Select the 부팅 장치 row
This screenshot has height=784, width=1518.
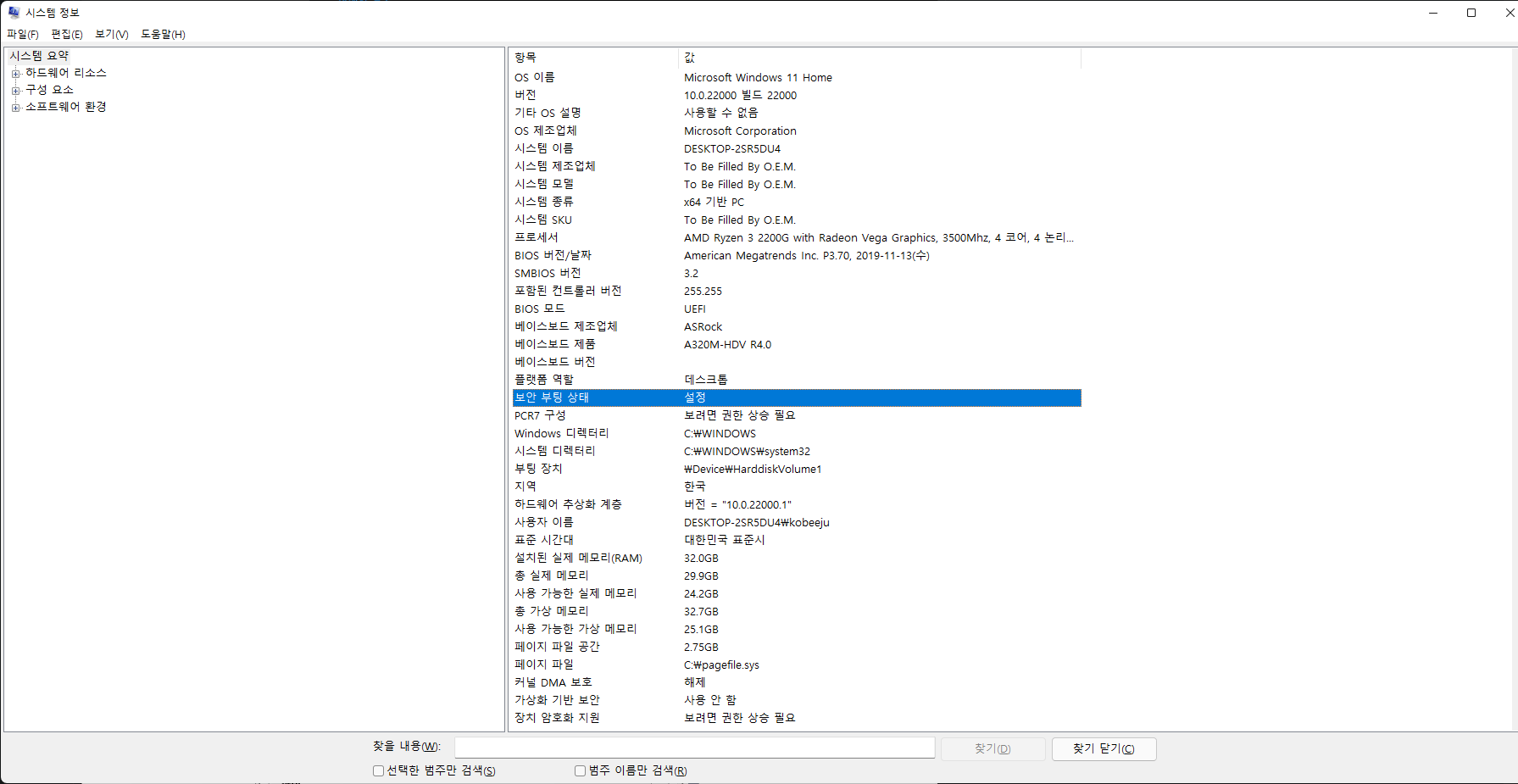pos(797,469)
